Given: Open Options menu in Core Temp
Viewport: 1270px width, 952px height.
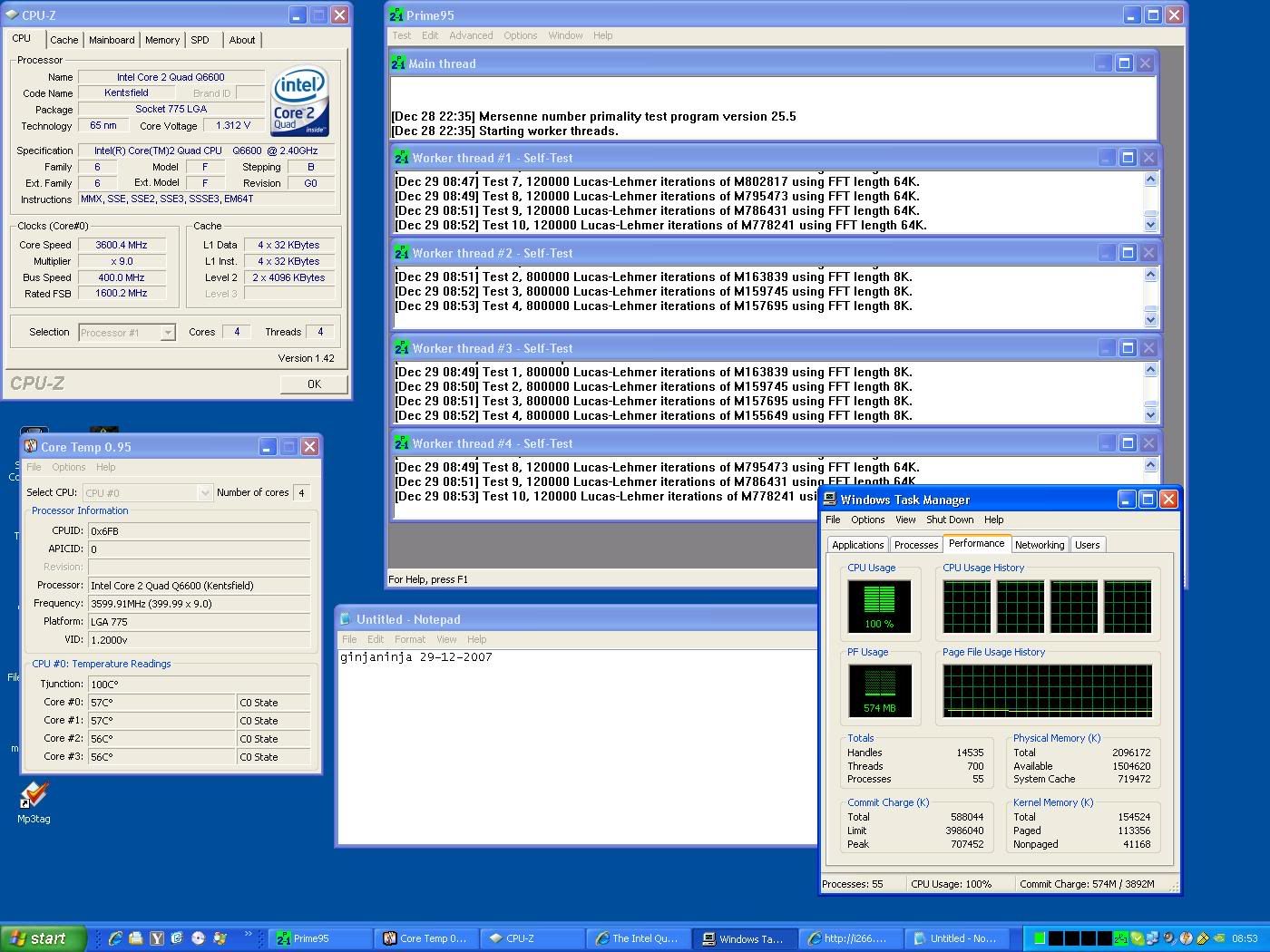Looking at the screenshot, I should tap(69, 467).
